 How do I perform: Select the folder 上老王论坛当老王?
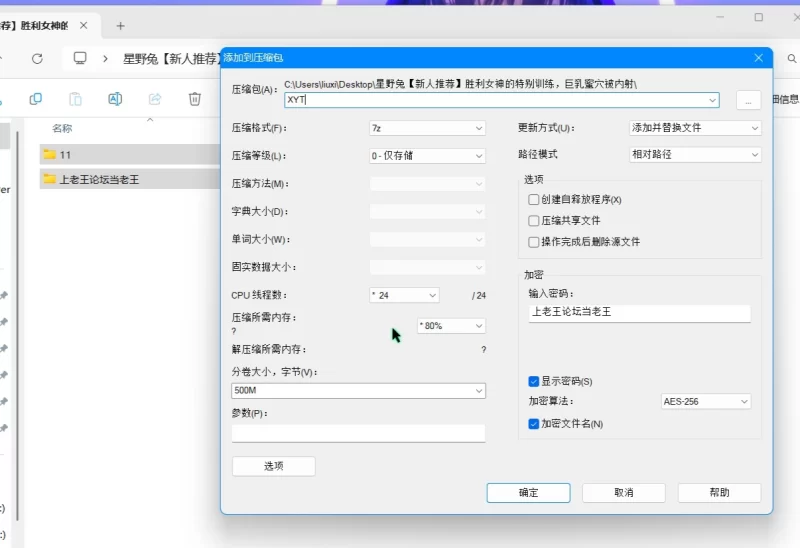pyautogui.click(x=130, y=179)
